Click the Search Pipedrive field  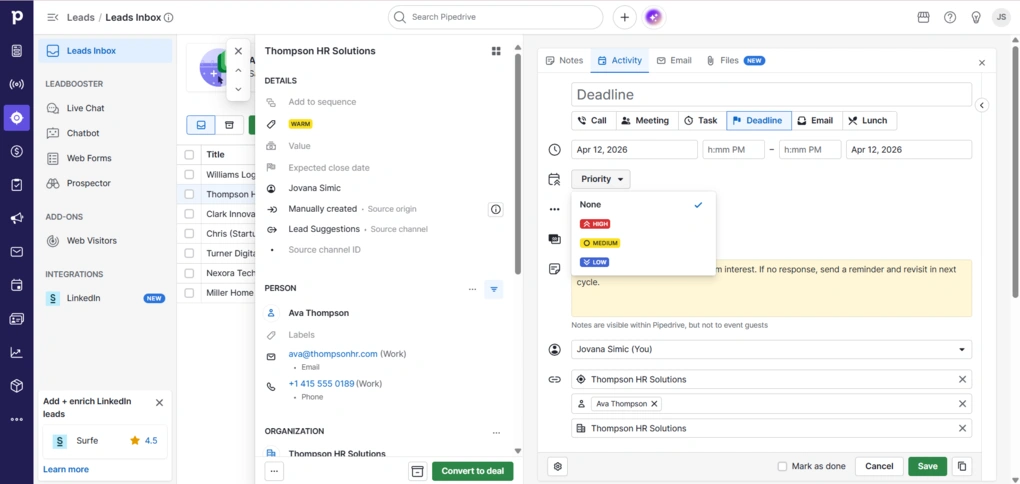pyautogui.click(x=495, y=18)
